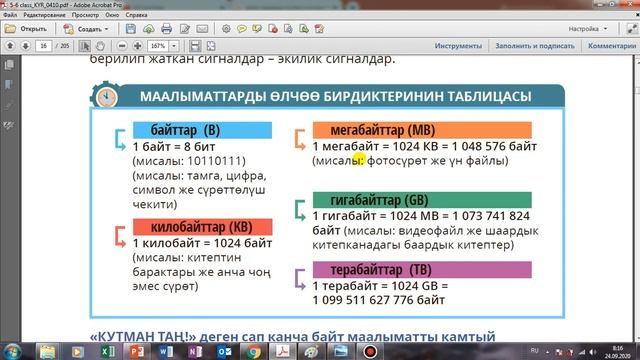This screenshot has width=640, height=360.
Task: Click the page number field showing 16
Action: click(x=43, y=46)
